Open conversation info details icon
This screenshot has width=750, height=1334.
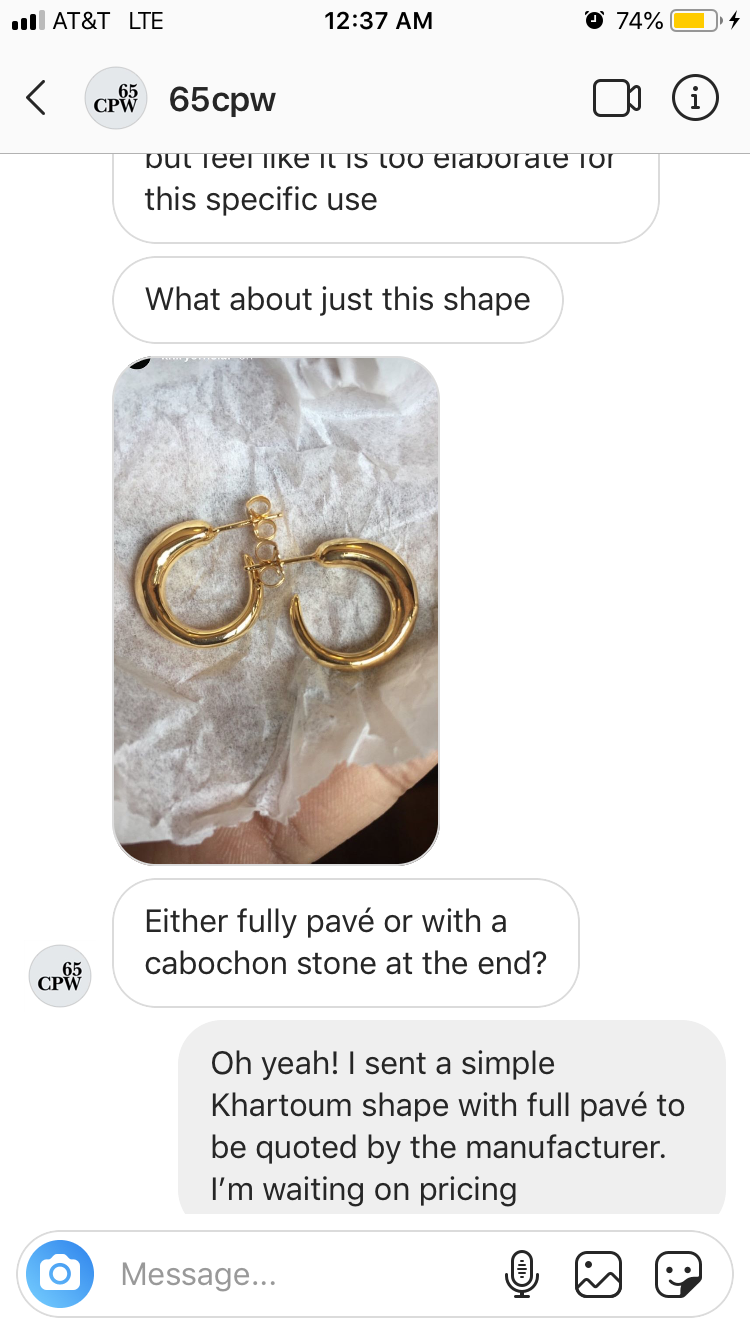coord(694,98)
